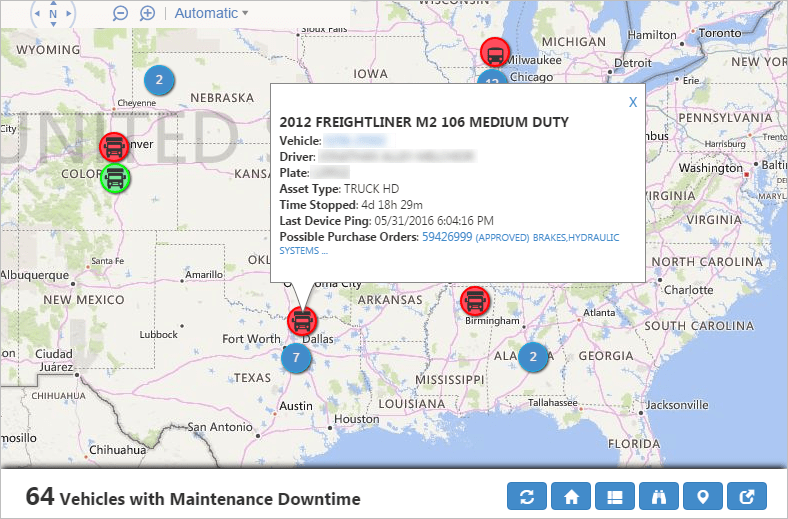
Task: Open the cluster of 7 near Fort Worth
Action: click(296, 358)
